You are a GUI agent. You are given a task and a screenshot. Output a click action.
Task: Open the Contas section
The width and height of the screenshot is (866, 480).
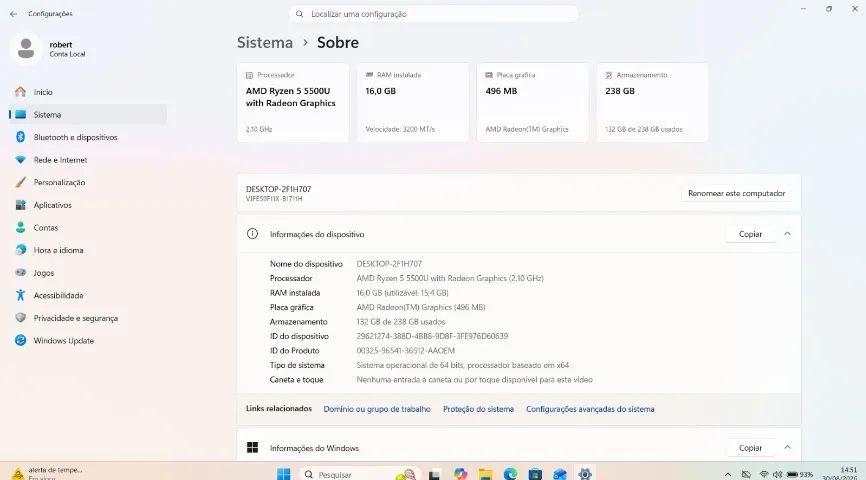tap(88, 228)
